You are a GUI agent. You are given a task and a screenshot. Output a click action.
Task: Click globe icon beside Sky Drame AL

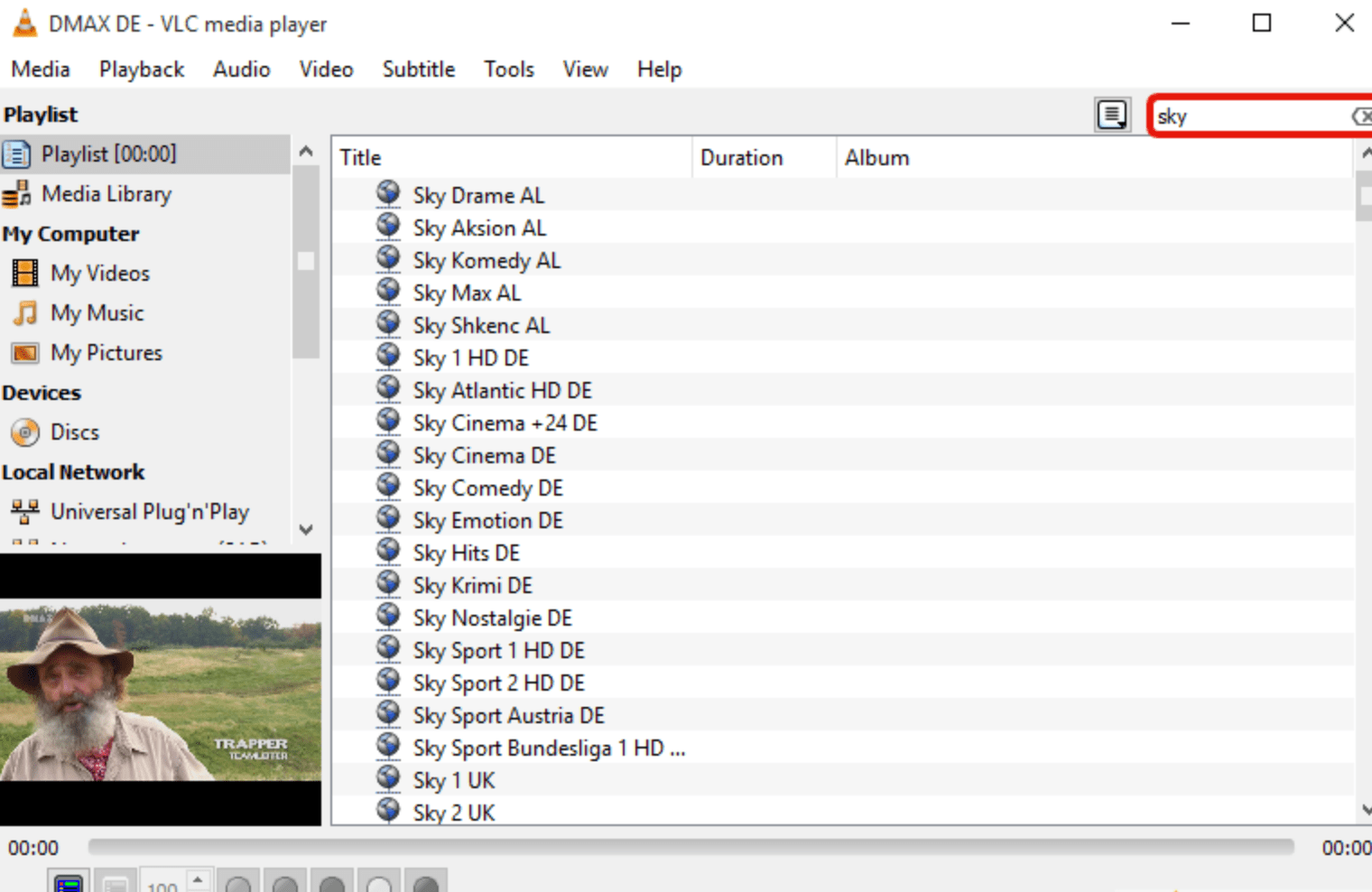[x=388, y=193]
